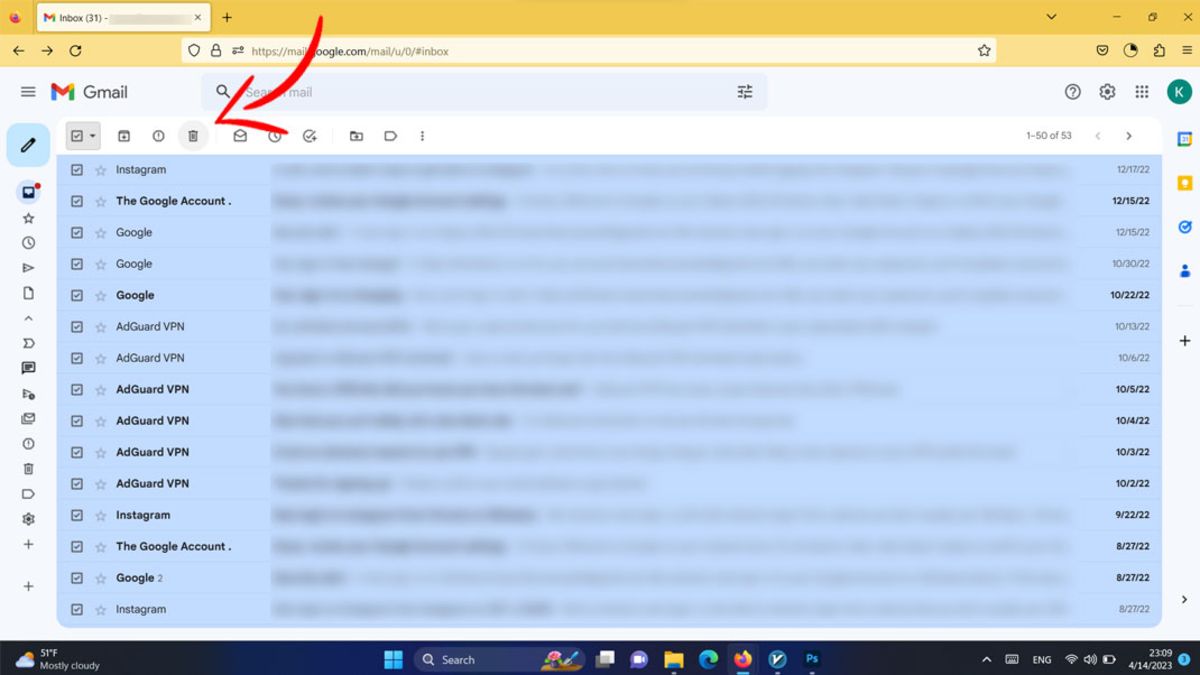The width and height of the screenshot is (1200, 675).
Task: Open All Mail icon in sidebar
Action: pos(28,418)
